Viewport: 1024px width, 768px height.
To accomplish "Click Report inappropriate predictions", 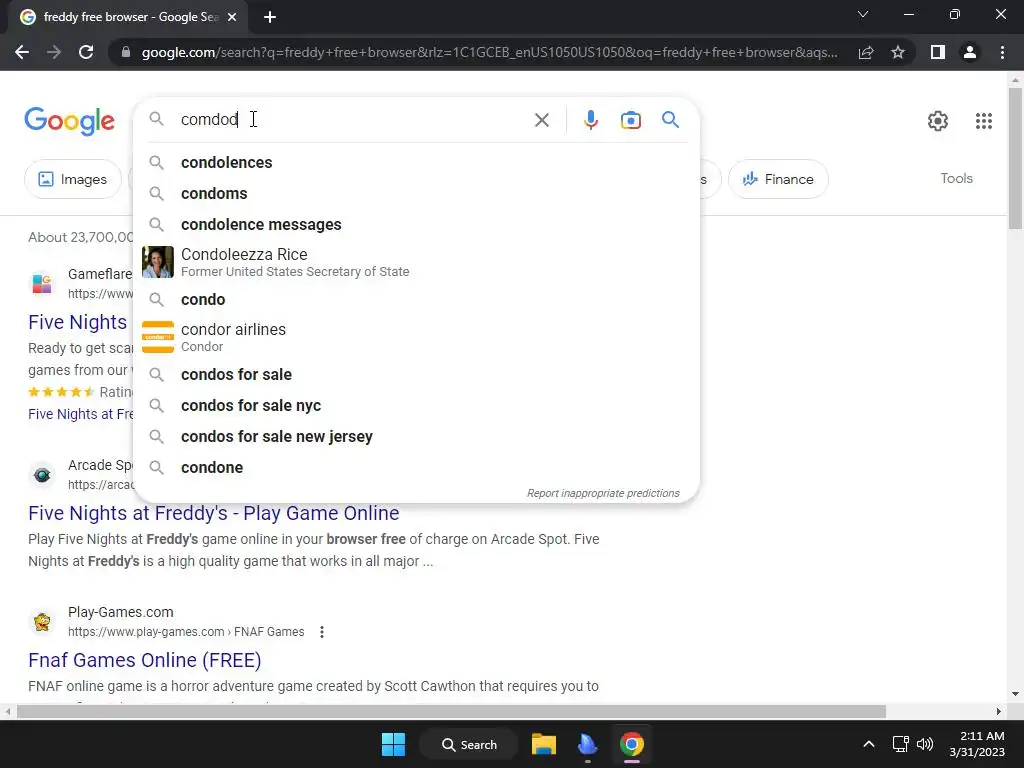I will pos(603,493).
